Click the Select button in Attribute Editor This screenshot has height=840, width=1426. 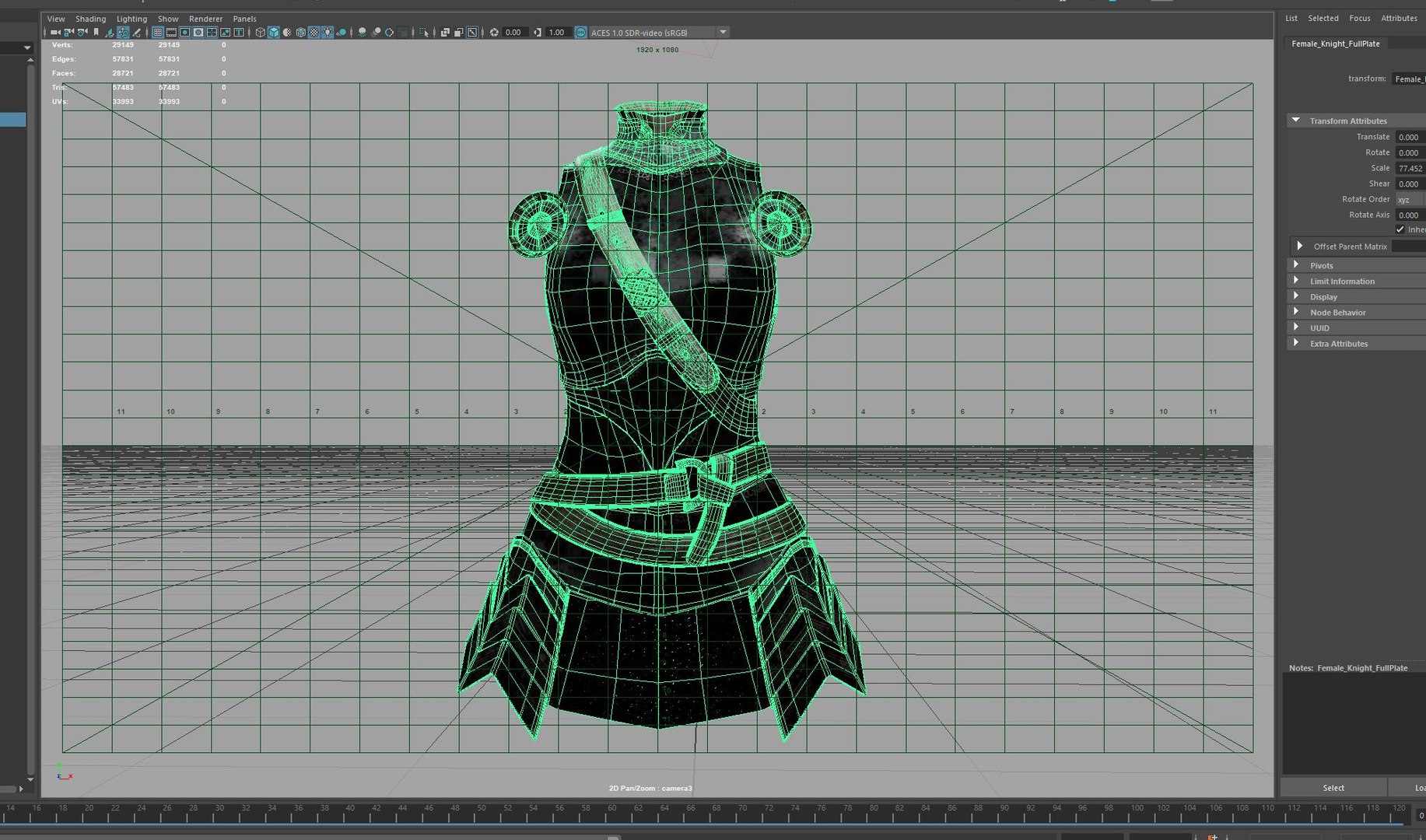(x=1333, y=788)
